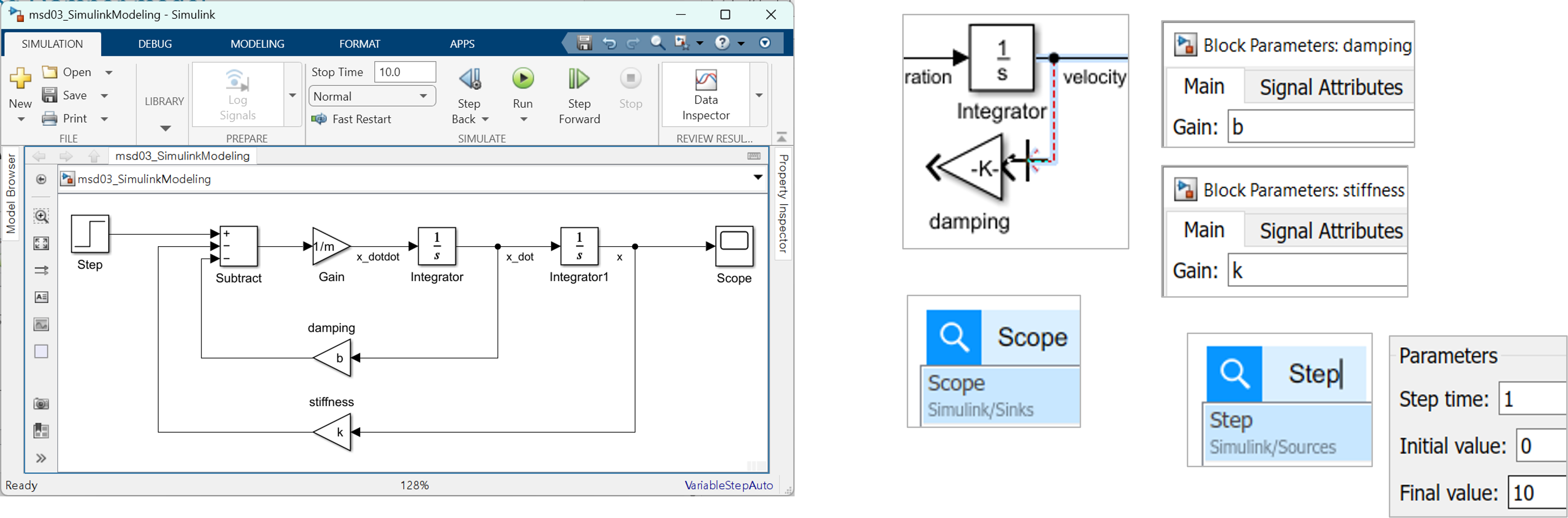The image size is (1568, 518).
Task: Switch to the DEBUG ribbon tab
Action: click(155, 44)
